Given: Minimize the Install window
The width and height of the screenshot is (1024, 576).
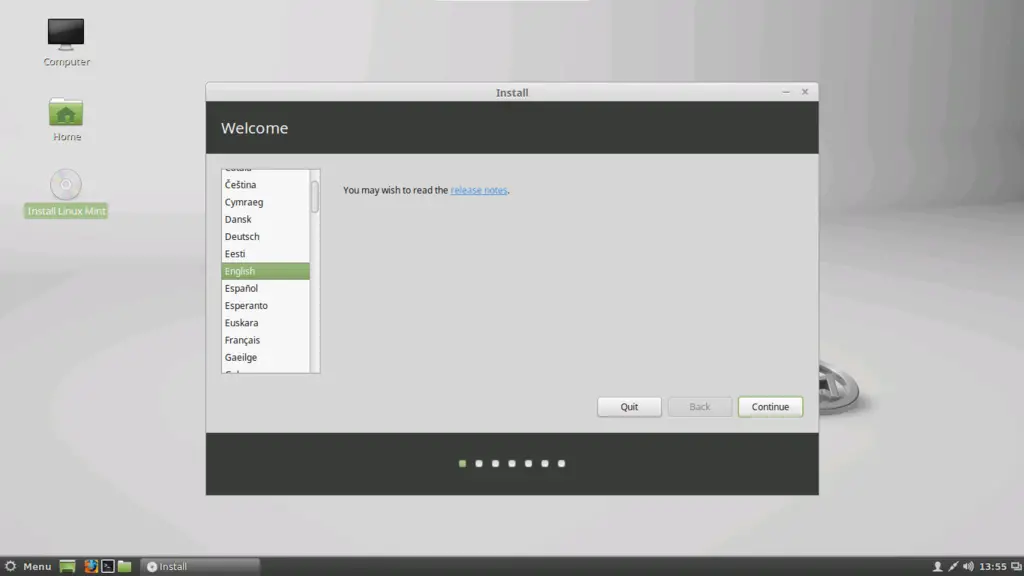Looking at the screenshot, I should click(x=786, y=92).
